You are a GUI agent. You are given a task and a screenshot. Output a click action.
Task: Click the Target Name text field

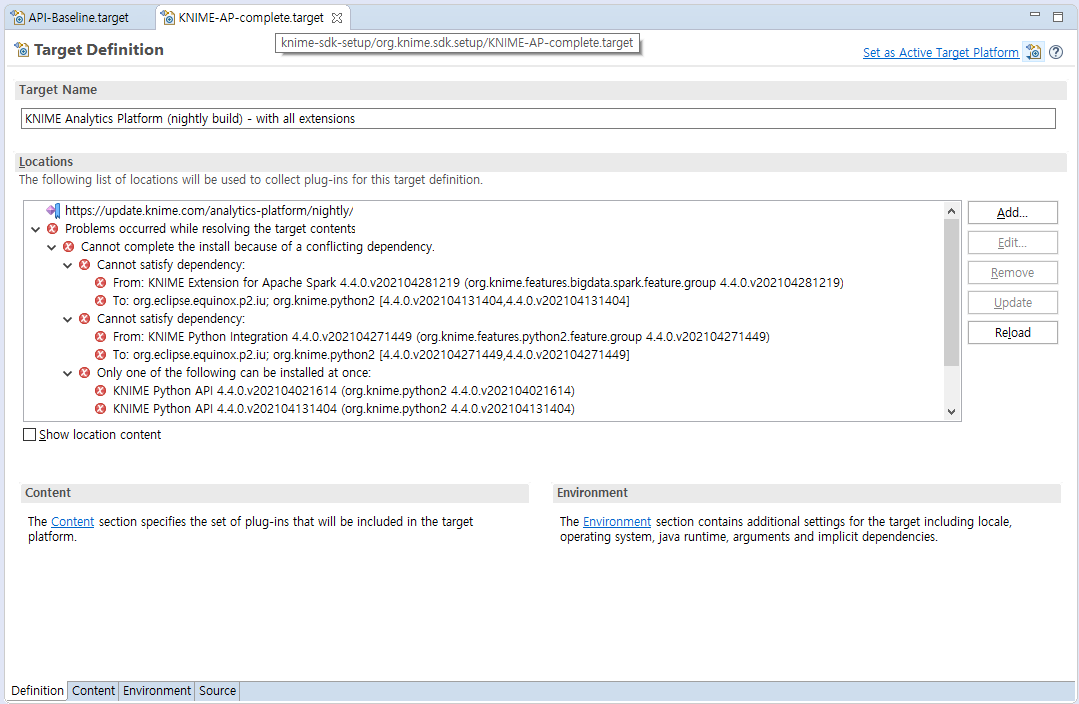click(538, 118)
